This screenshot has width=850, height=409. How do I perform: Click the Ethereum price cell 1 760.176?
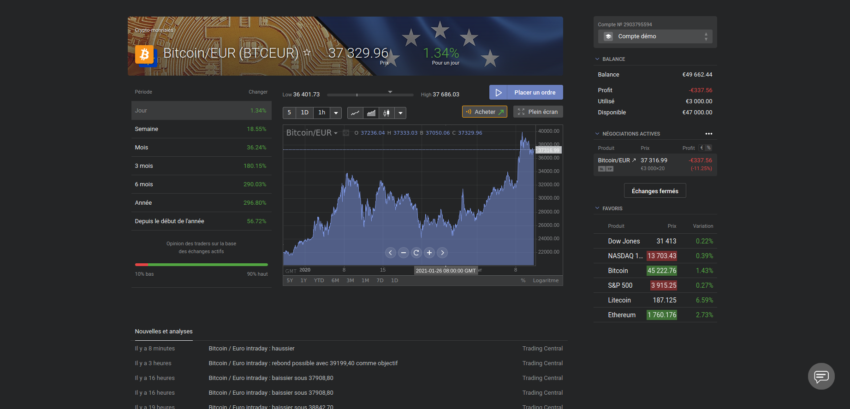pos(661,315)
